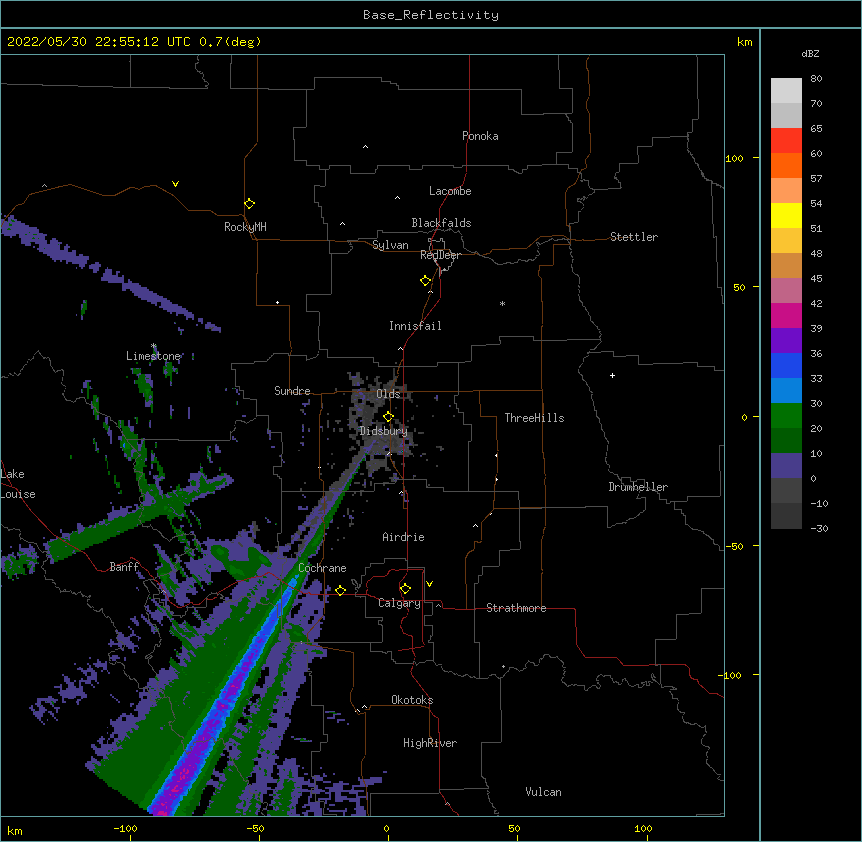Viewport: 862px width, 842px height.
Task: Click the Stettler city label
Action: (634, 237)
